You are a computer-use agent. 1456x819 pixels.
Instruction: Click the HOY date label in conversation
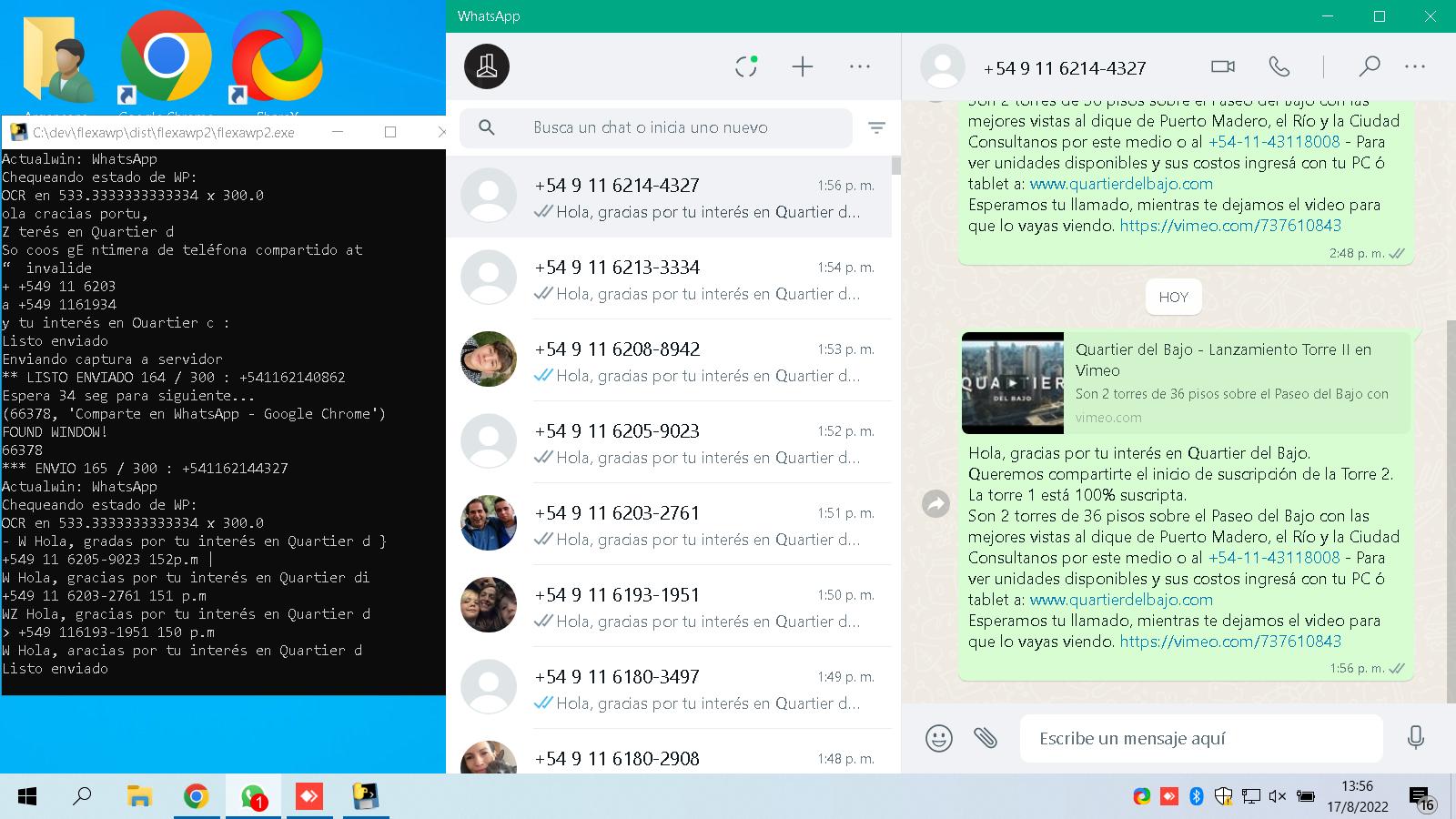click(x=1173, y=297)
